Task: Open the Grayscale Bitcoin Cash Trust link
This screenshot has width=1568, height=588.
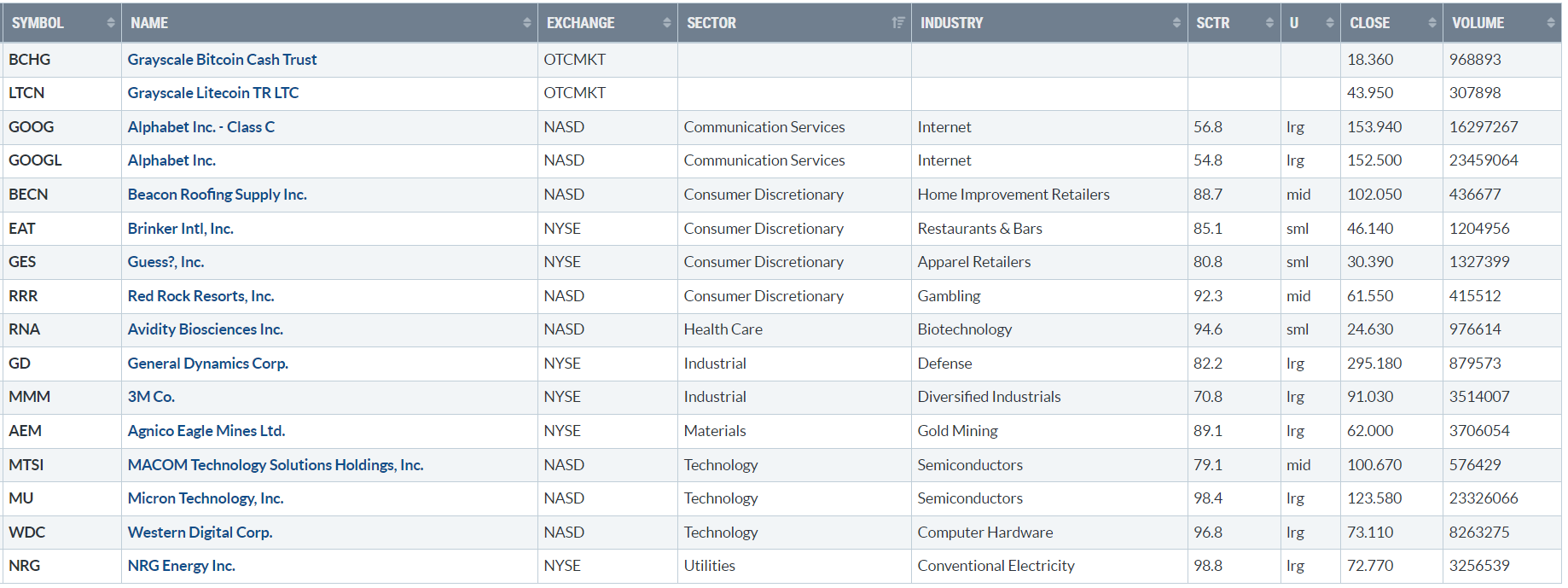Action: point(222,60)
